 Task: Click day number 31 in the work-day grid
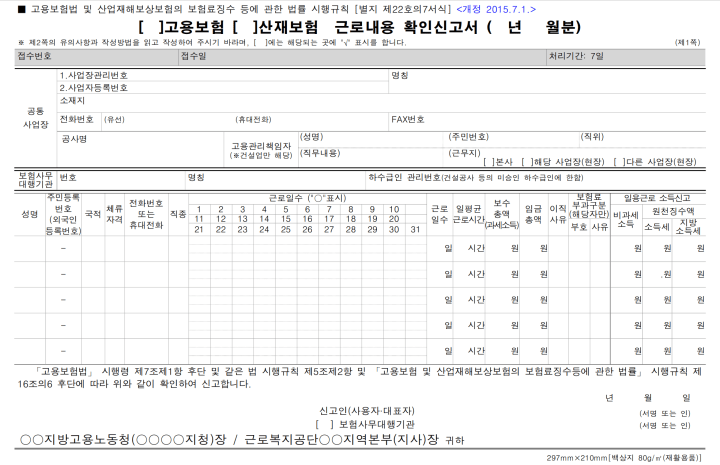(x=415, y=230)
